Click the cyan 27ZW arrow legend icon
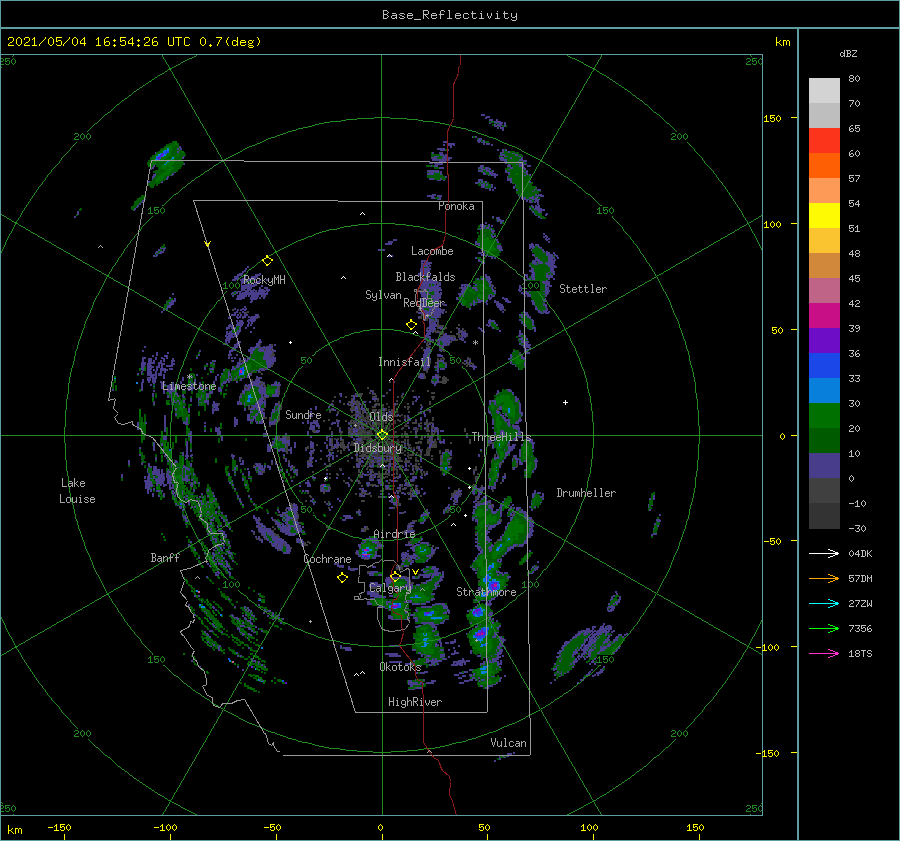The height and width of the screenshot is (841, 900). (x=824, y=603)
